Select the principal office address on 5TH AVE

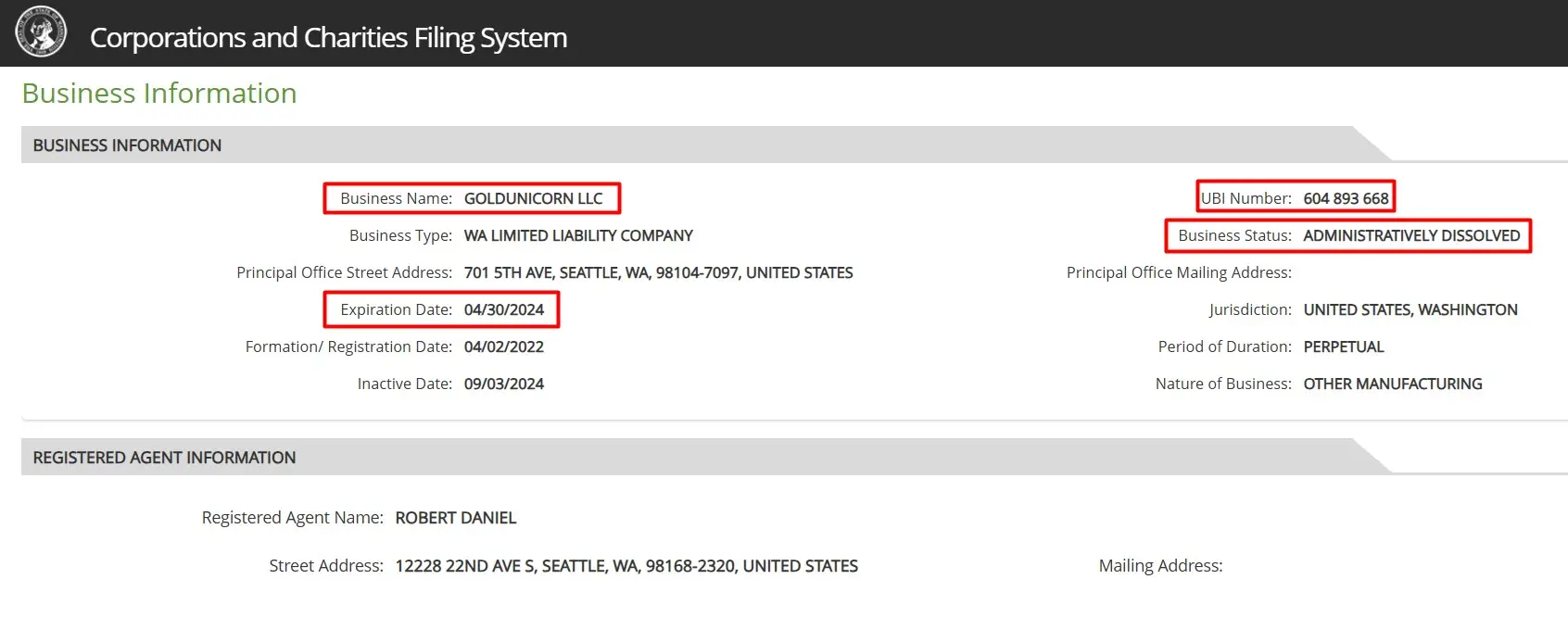658,272
